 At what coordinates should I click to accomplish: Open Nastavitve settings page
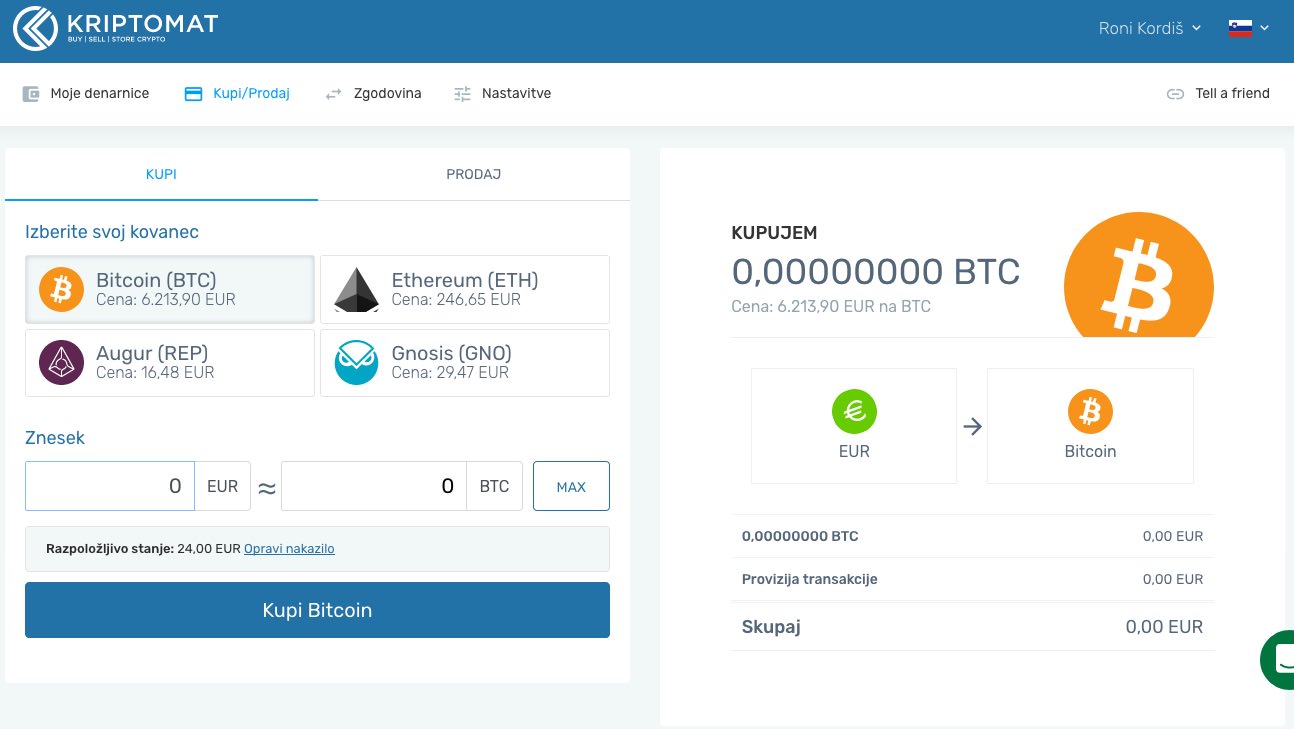(502, 93)
